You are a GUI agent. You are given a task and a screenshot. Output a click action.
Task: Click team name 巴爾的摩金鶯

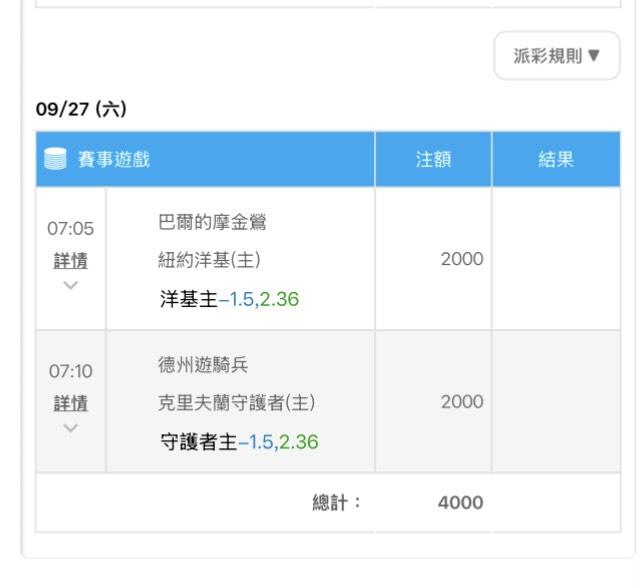point(212,223)
